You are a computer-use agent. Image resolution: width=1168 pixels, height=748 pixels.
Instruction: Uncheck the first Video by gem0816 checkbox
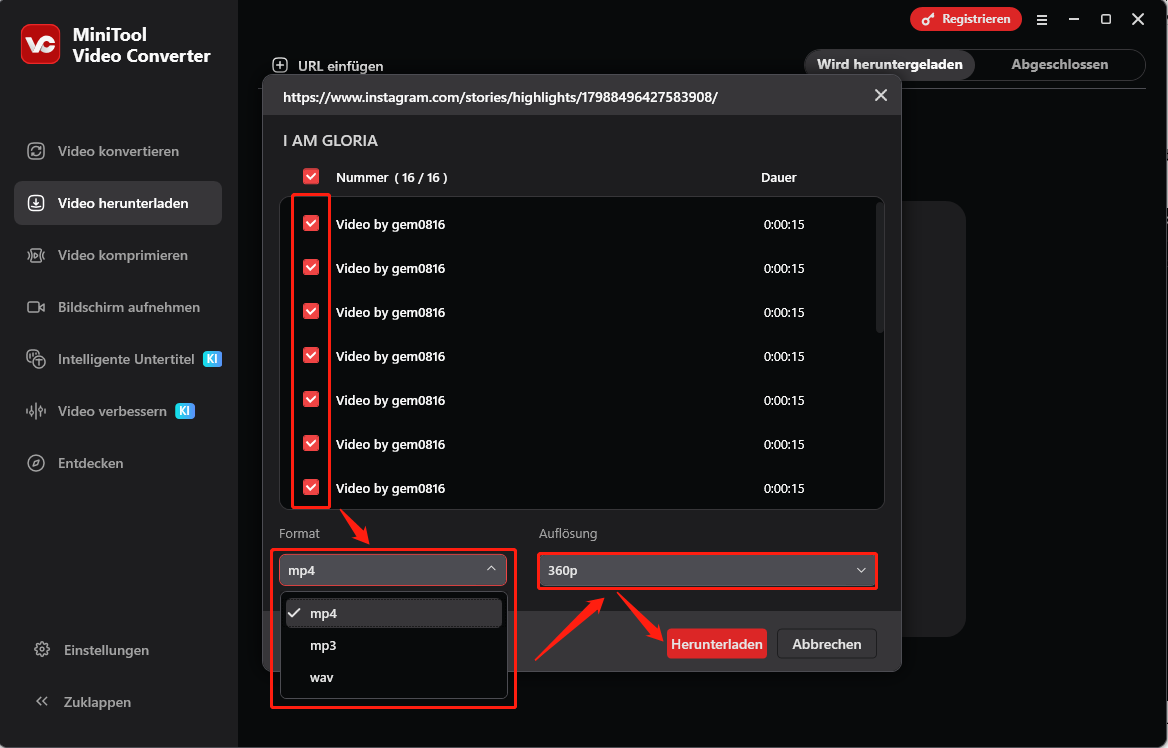311,224
